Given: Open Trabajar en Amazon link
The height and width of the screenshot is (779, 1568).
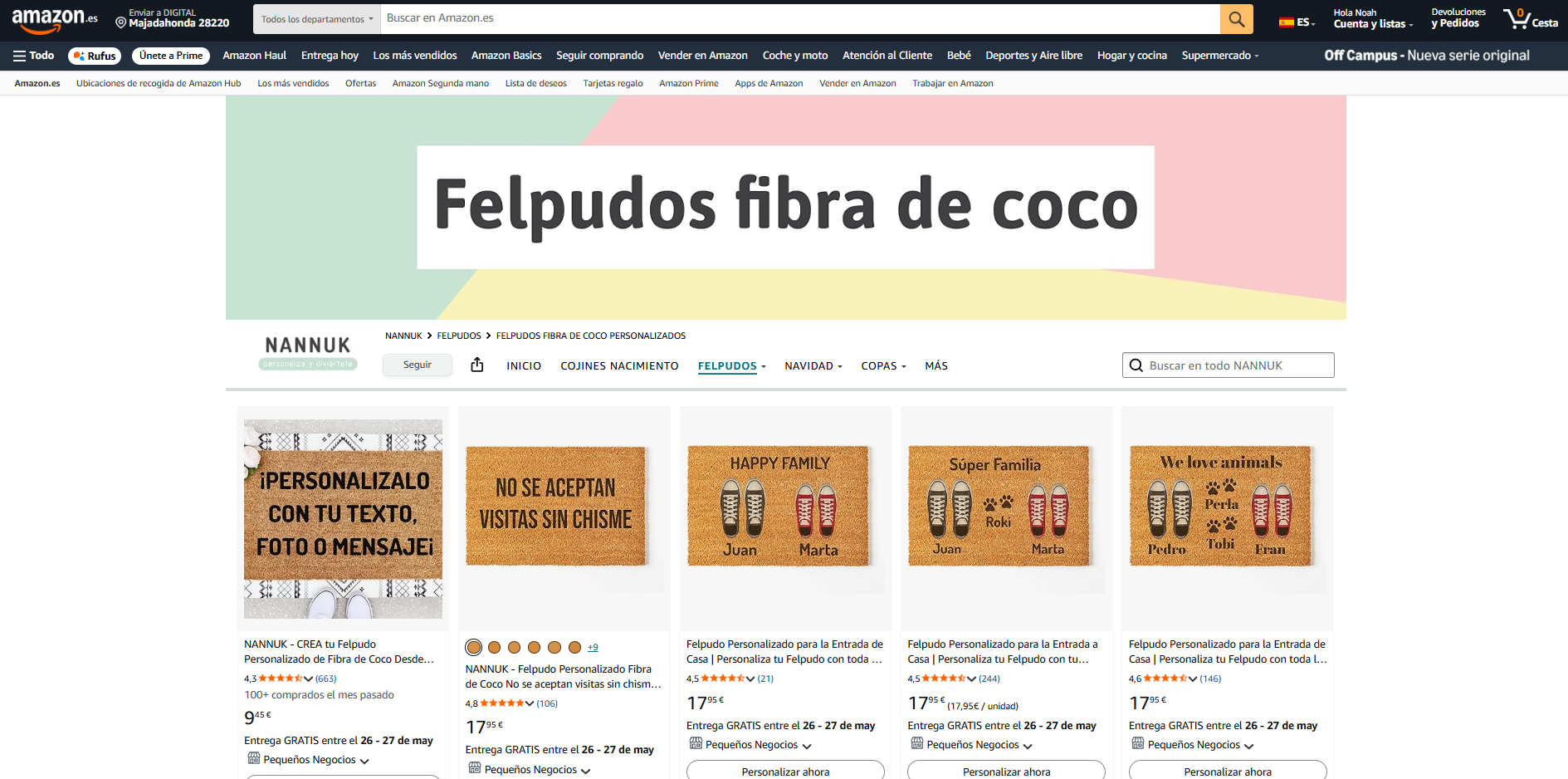Looking at the screenshot, I should pyautogui.click(x=952, y=83).
